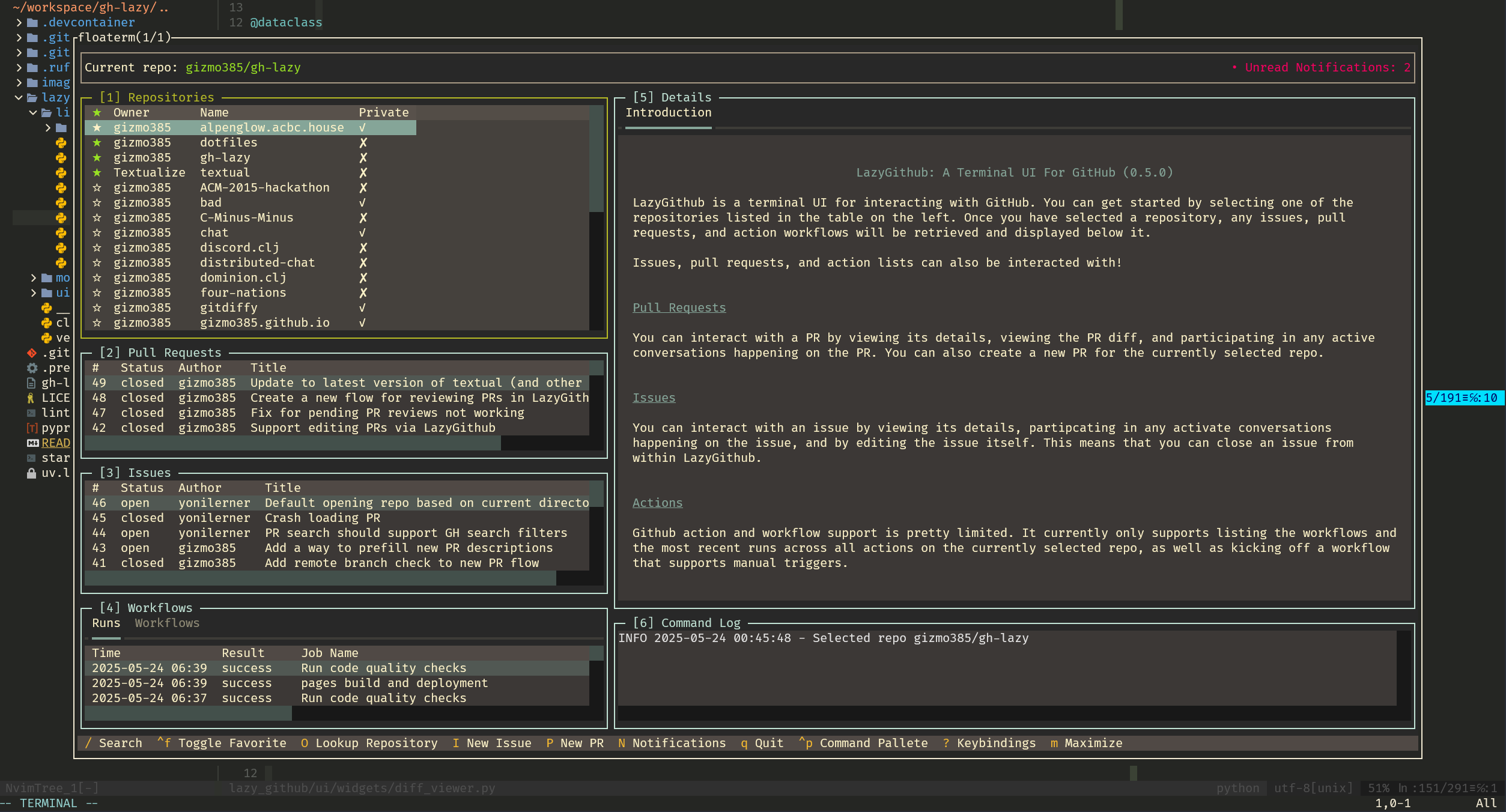Click the gear icon beside .pre-commit file
Image resolution: width=1506 pixels, height=812 pixels.
click(31, 368)
